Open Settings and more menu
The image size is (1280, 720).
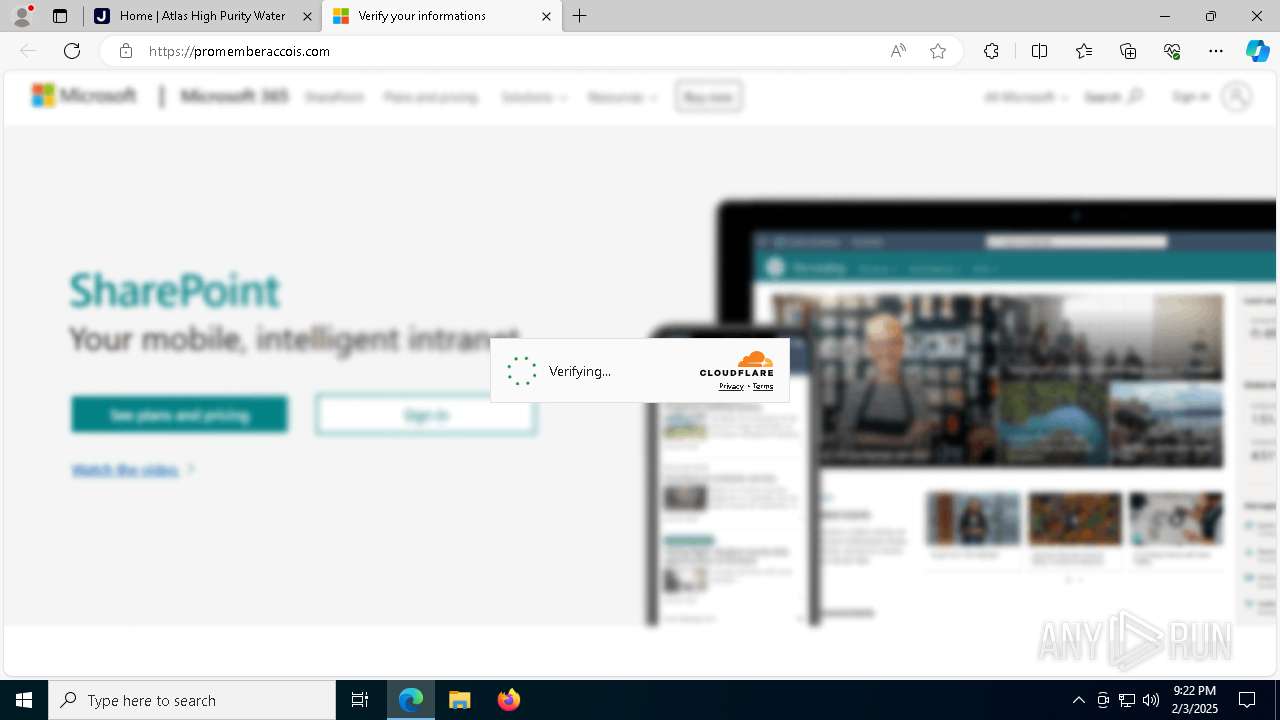[1216, 51]
